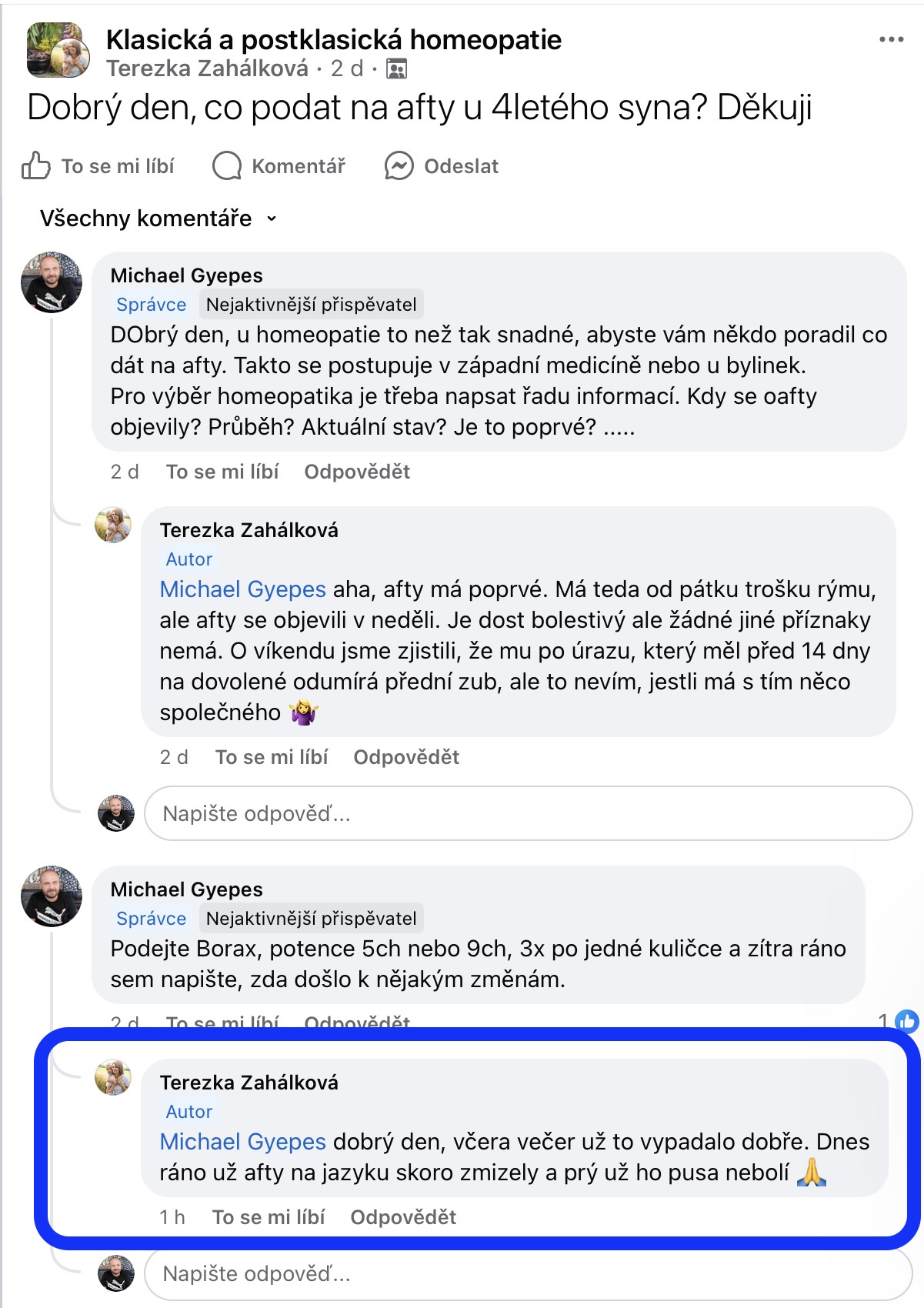This screenshot has width=924, height=1308.
Task: Click Michael Gyepes mention in the highlighted reply
Action: coord(242,1142)
